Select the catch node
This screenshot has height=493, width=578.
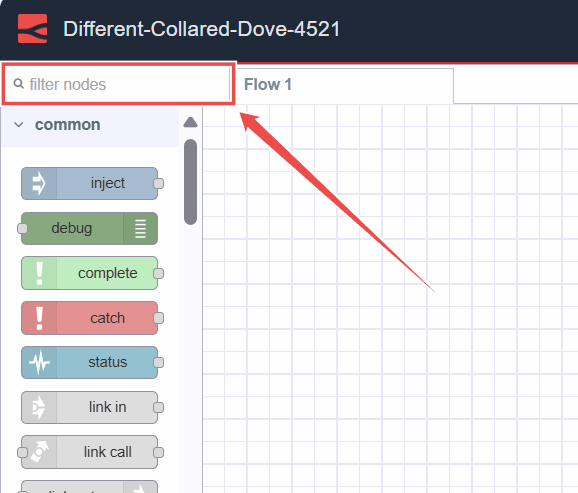(x=89, y=318)
